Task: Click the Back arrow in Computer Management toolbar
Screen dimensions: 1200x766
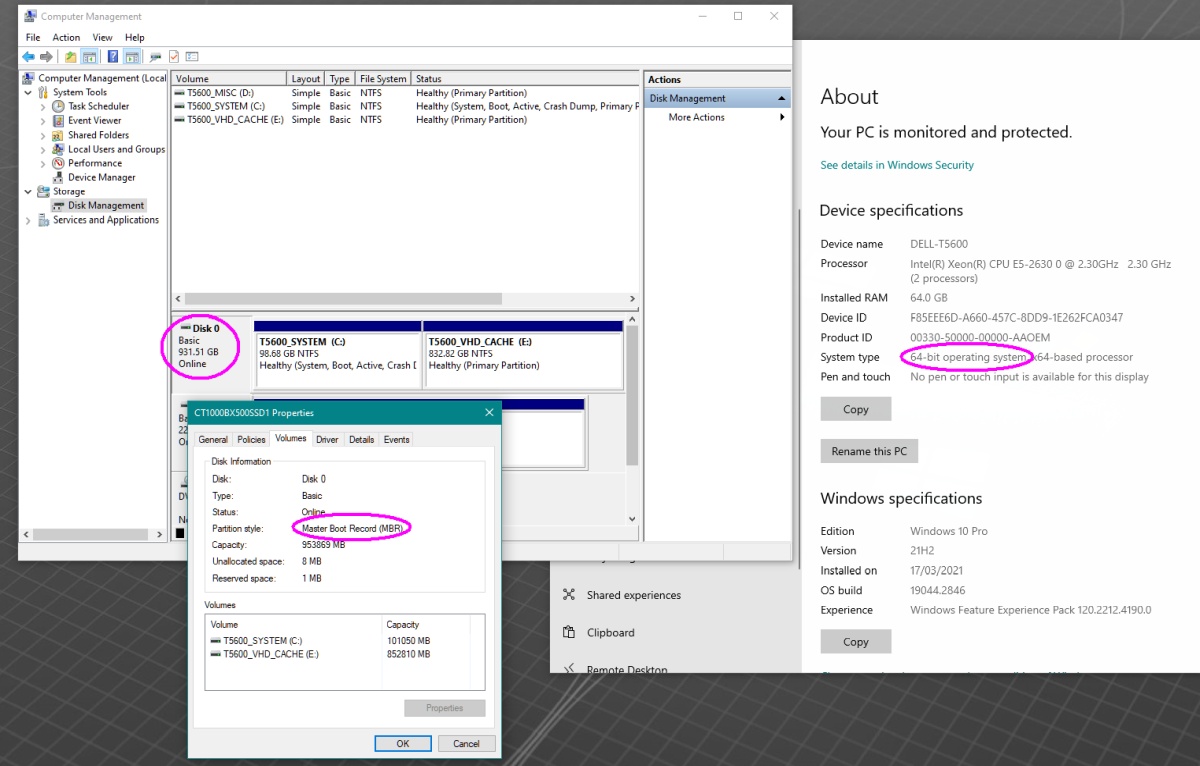Action: pyautogui.click(x=28, y=57)
